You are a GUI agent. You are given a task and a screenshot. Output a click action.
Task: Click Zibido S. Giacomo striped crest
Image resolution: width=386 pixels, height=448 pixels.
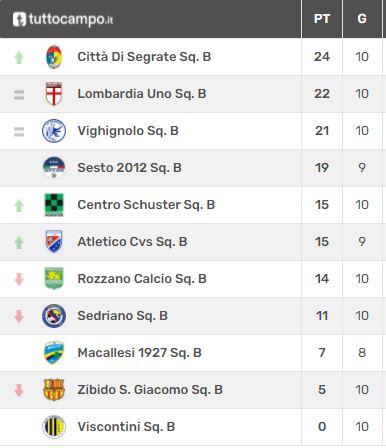pyautogui.click(x=54, y=390)
